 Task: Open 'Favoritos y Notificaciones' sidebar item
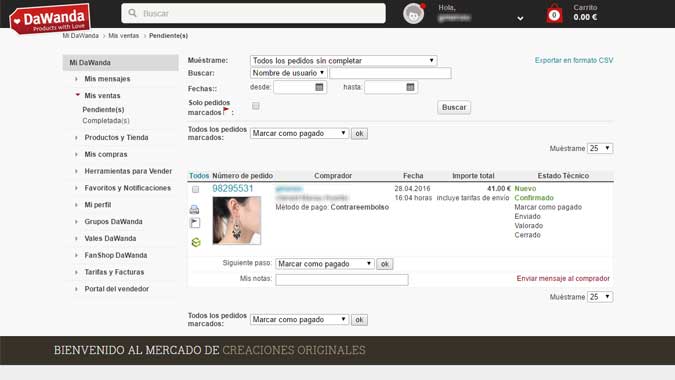click(x=127, y=188)
